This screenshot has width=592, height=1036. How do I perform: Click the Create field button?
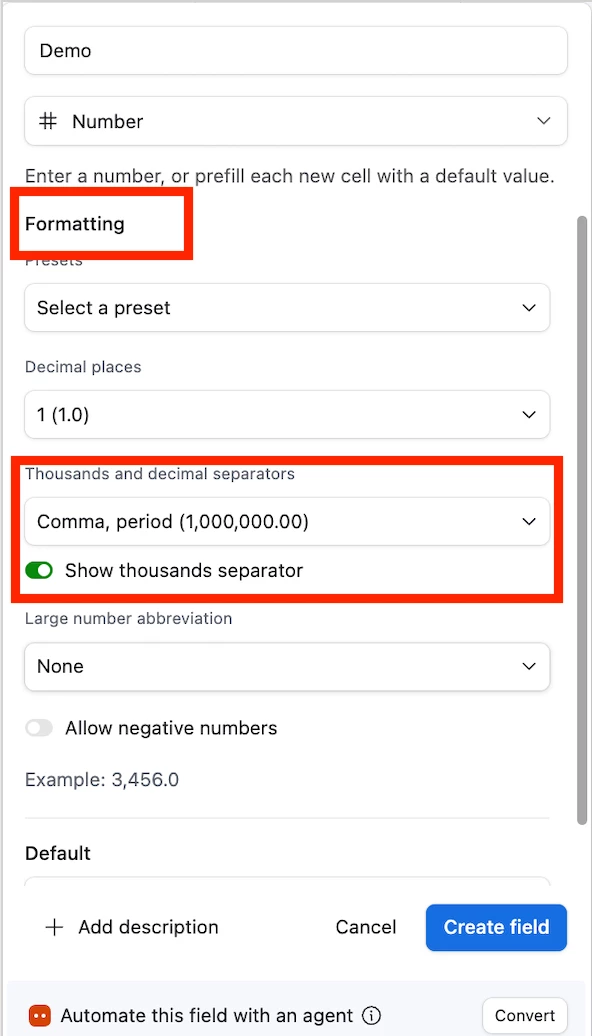click(496, 927)
